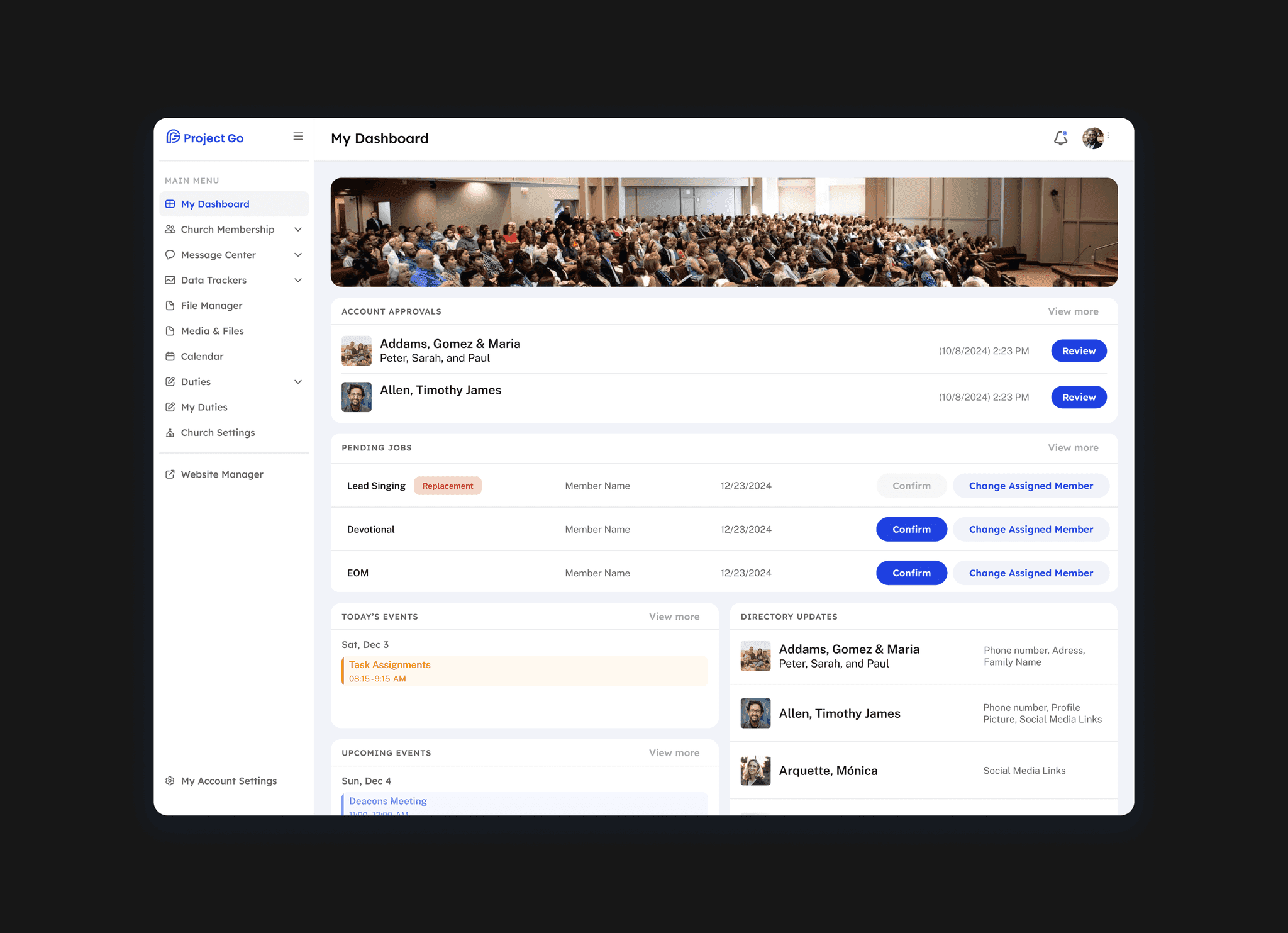Go to Calendar in main menu
The height and width of the screenshot is (933, 1288).
click(234, 356)
